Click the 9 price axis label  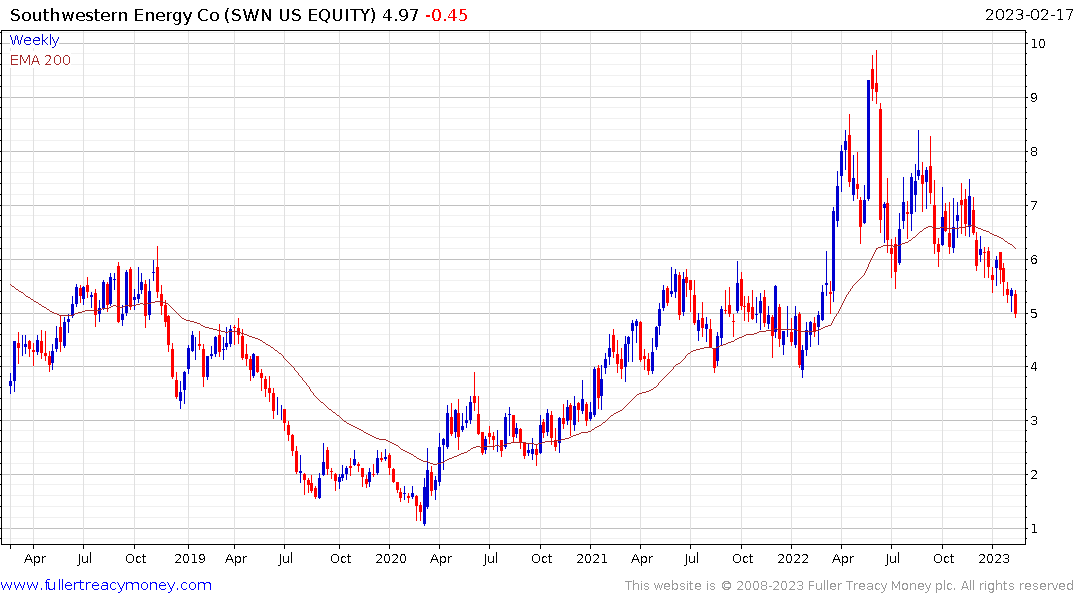point(1034,97)
